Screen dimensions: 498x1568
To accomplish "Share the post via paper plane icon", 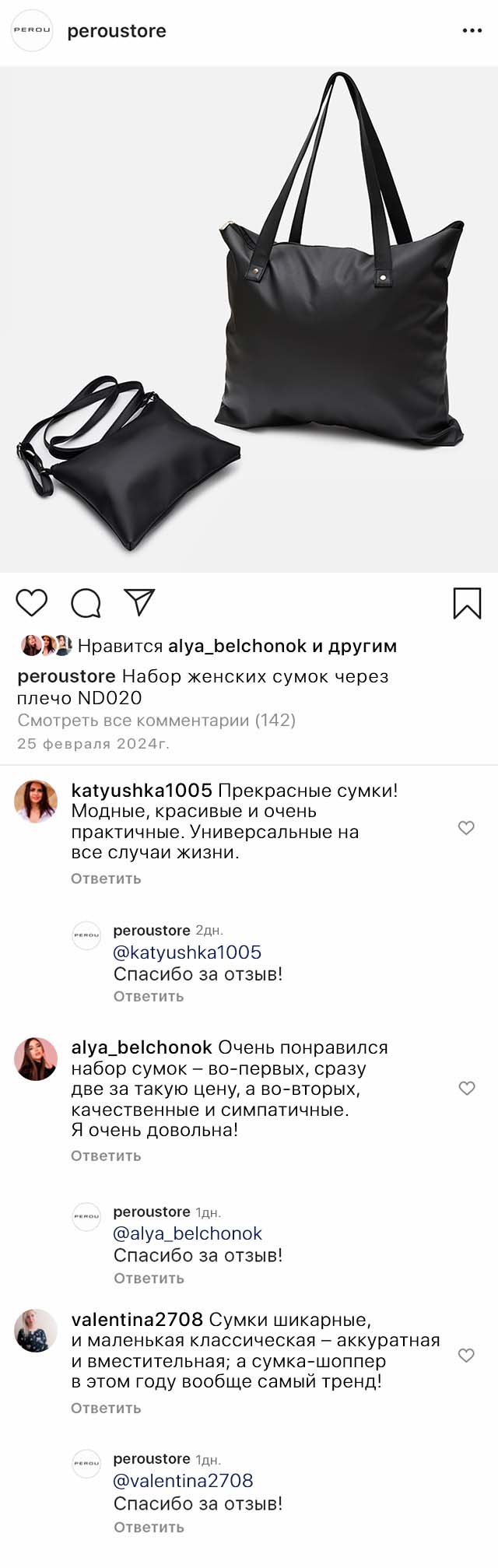I will (x=140, y=602).
